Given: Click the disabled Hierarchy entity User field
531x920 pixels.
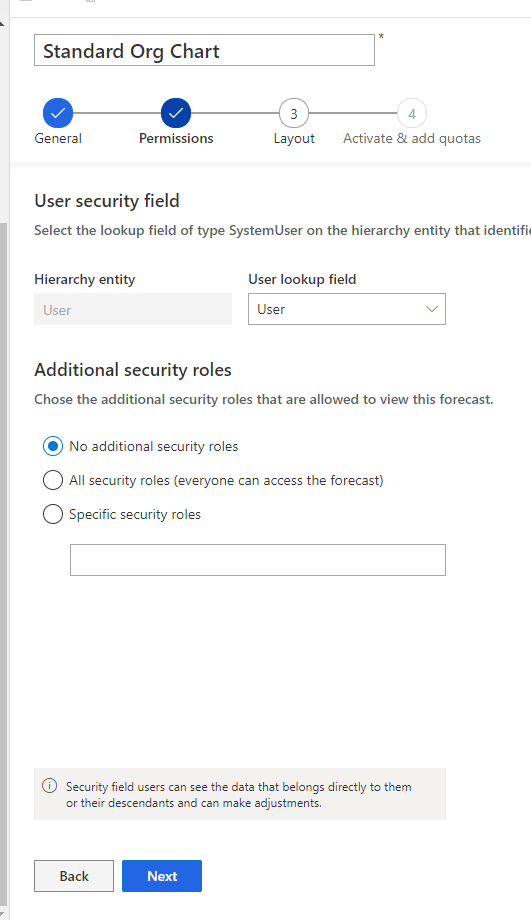Looking at the screenshot, I should tap(133, 309).
